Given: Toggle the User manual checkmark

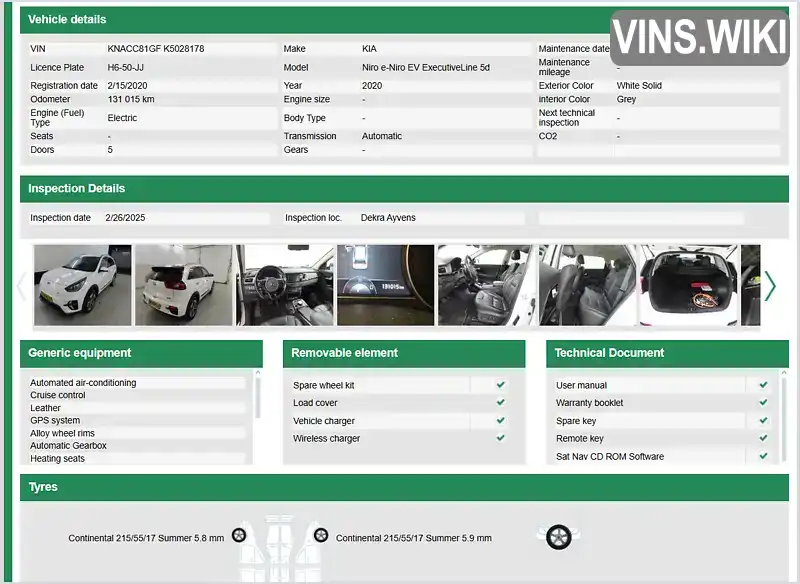Looking at the screenshot, I should tap(763, 385).
